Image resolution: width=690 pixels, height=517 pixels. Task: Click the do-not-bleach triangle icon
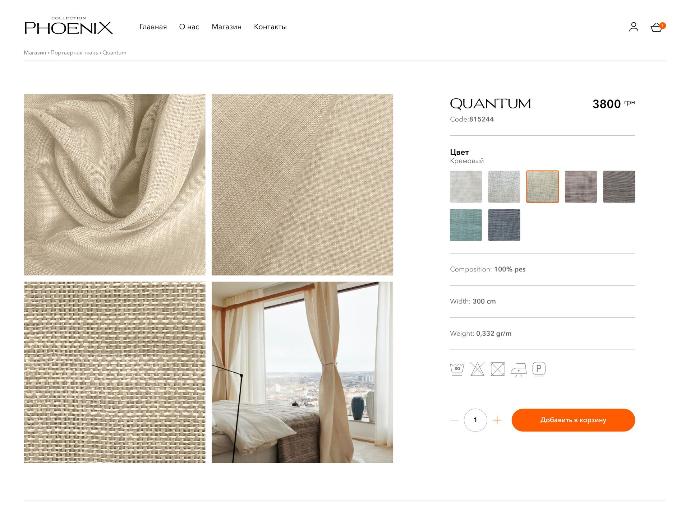[x=477, y=369]
